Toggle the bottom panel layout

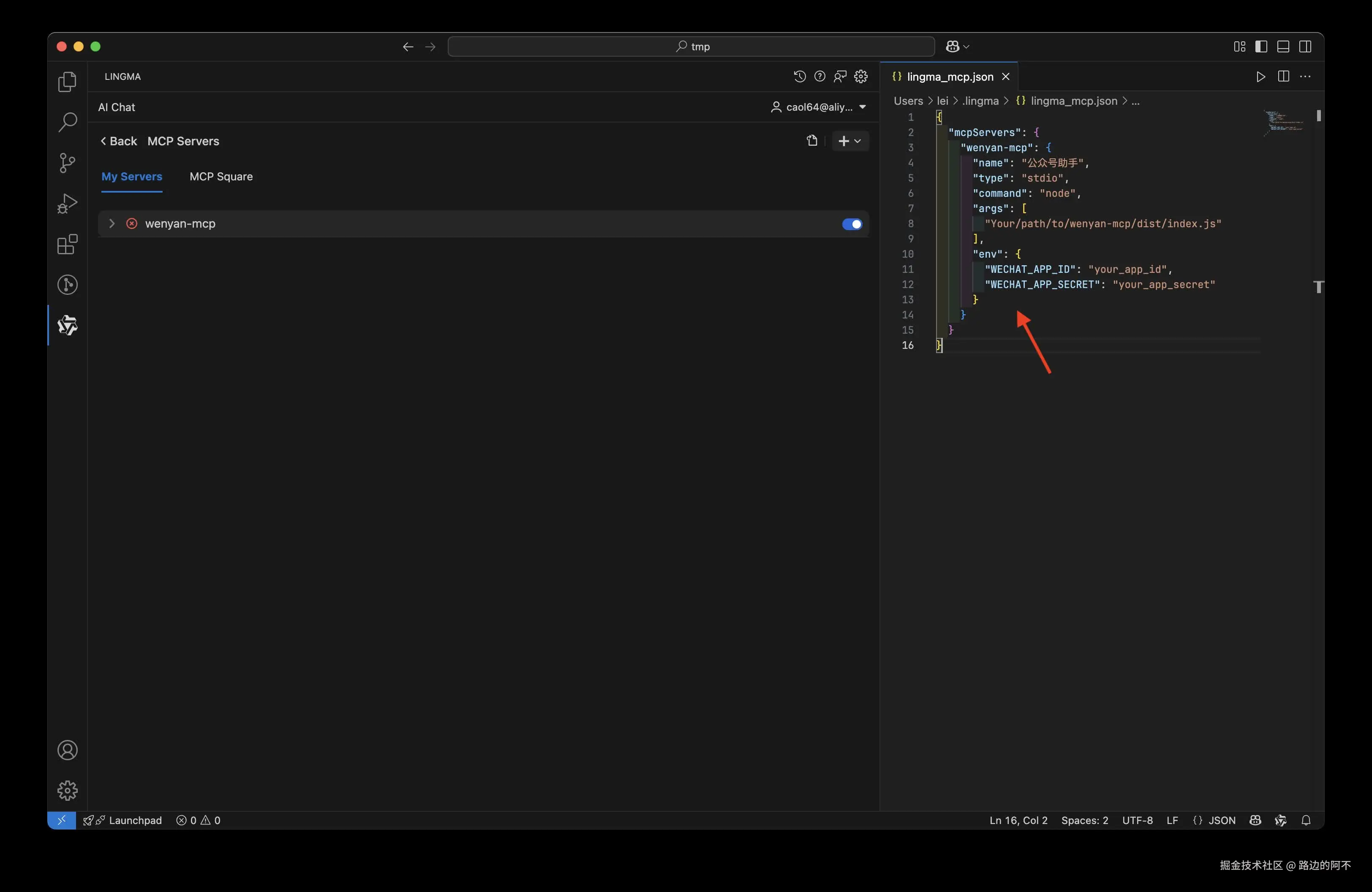point(1283,47)
